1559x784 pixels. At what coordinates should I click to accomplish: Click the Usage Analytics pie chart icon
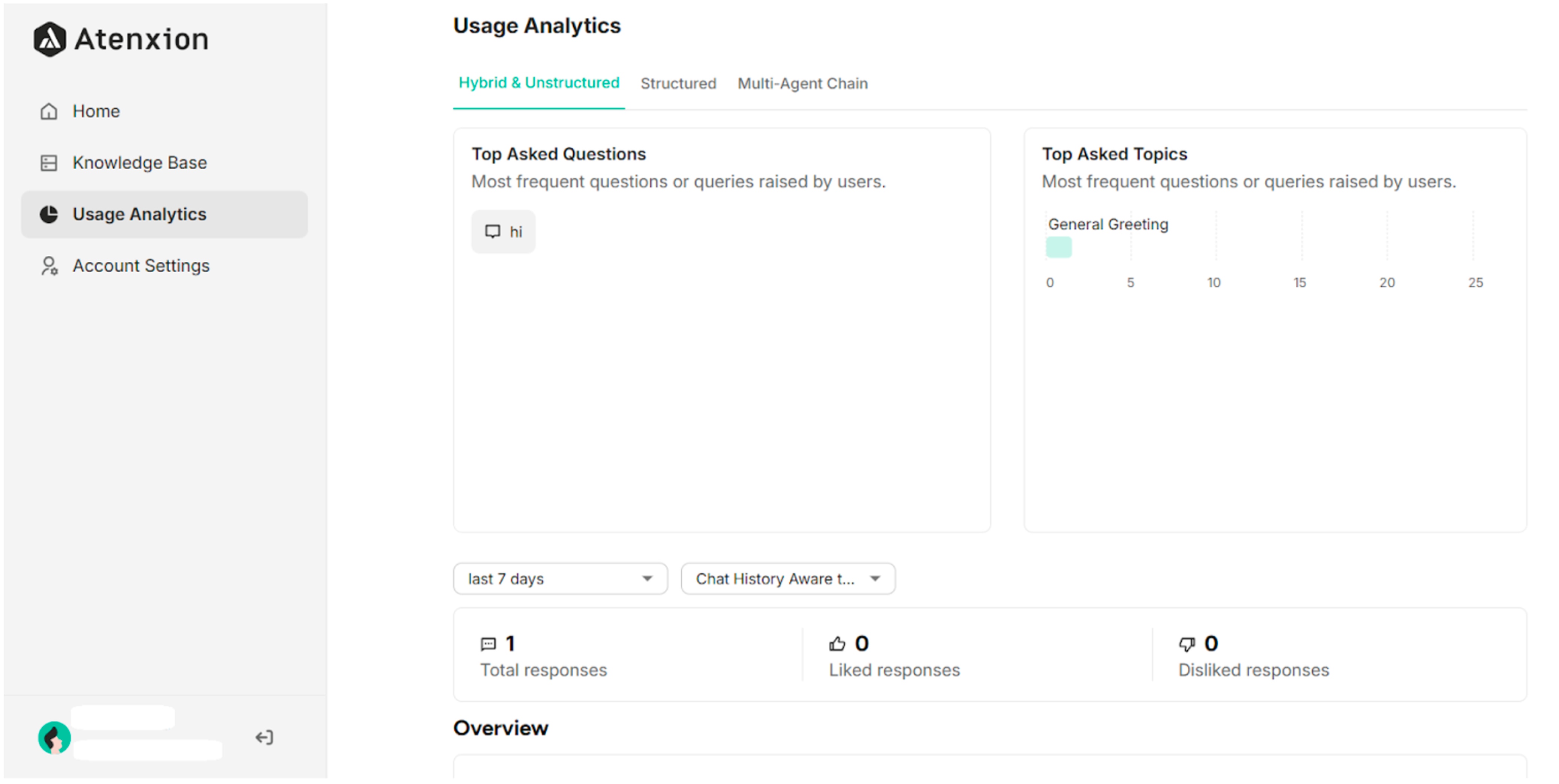coord(49,214)
